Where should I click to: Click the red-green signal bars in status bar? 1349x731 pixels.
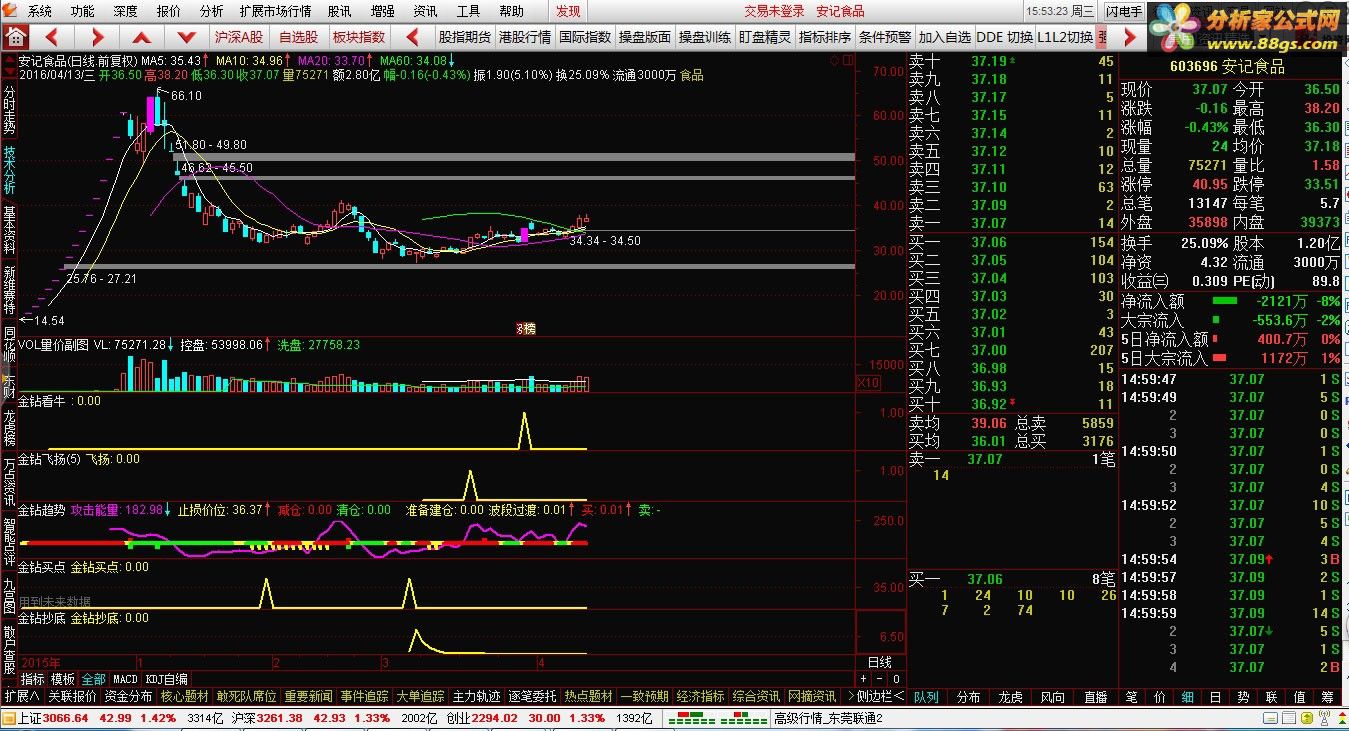tap(716, 718)
